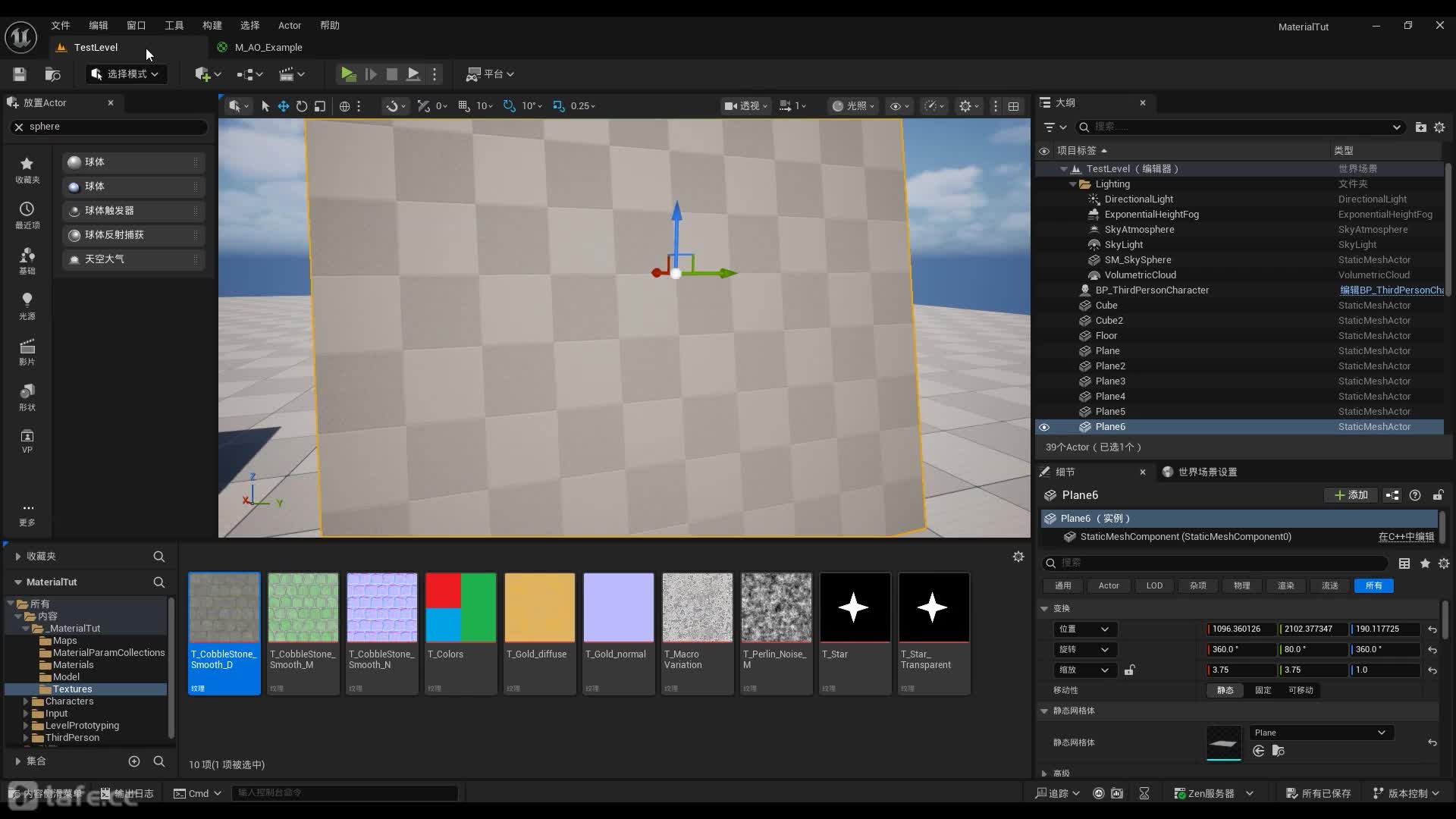Viewport: 1456px width, 819px height.
Task: Click the Save current level icon
Action: (20, 74)
